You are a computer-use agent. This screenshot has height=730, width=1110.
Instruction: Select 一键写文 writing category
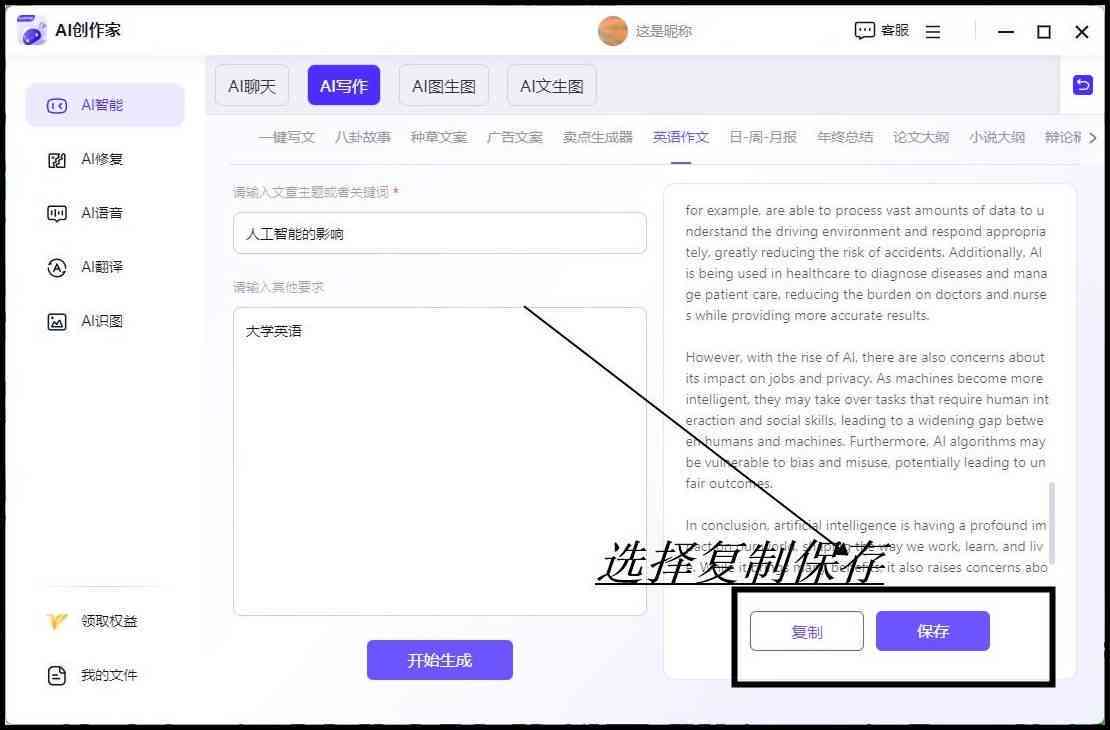tap(287, 137)
